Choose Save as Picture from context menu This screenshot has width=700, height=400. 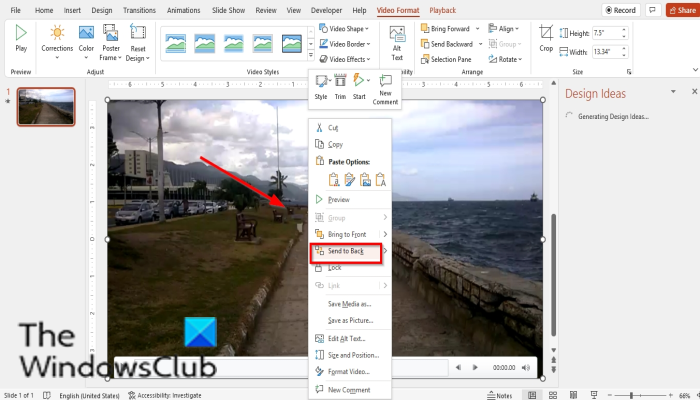[350, 320]
